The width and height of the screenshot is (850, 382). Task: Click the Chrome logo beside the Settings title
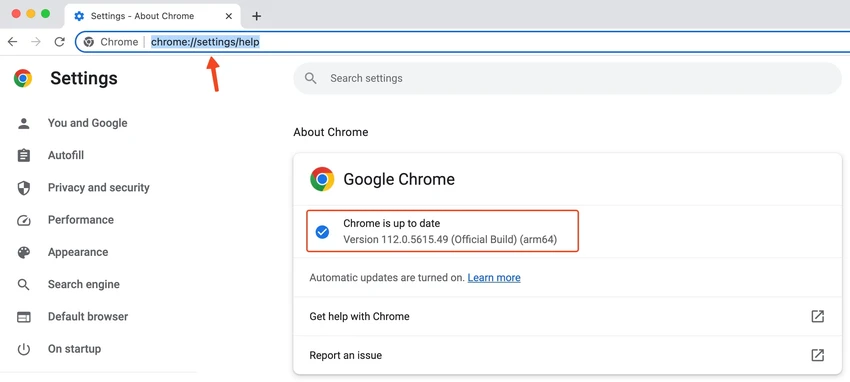(23, 78)
